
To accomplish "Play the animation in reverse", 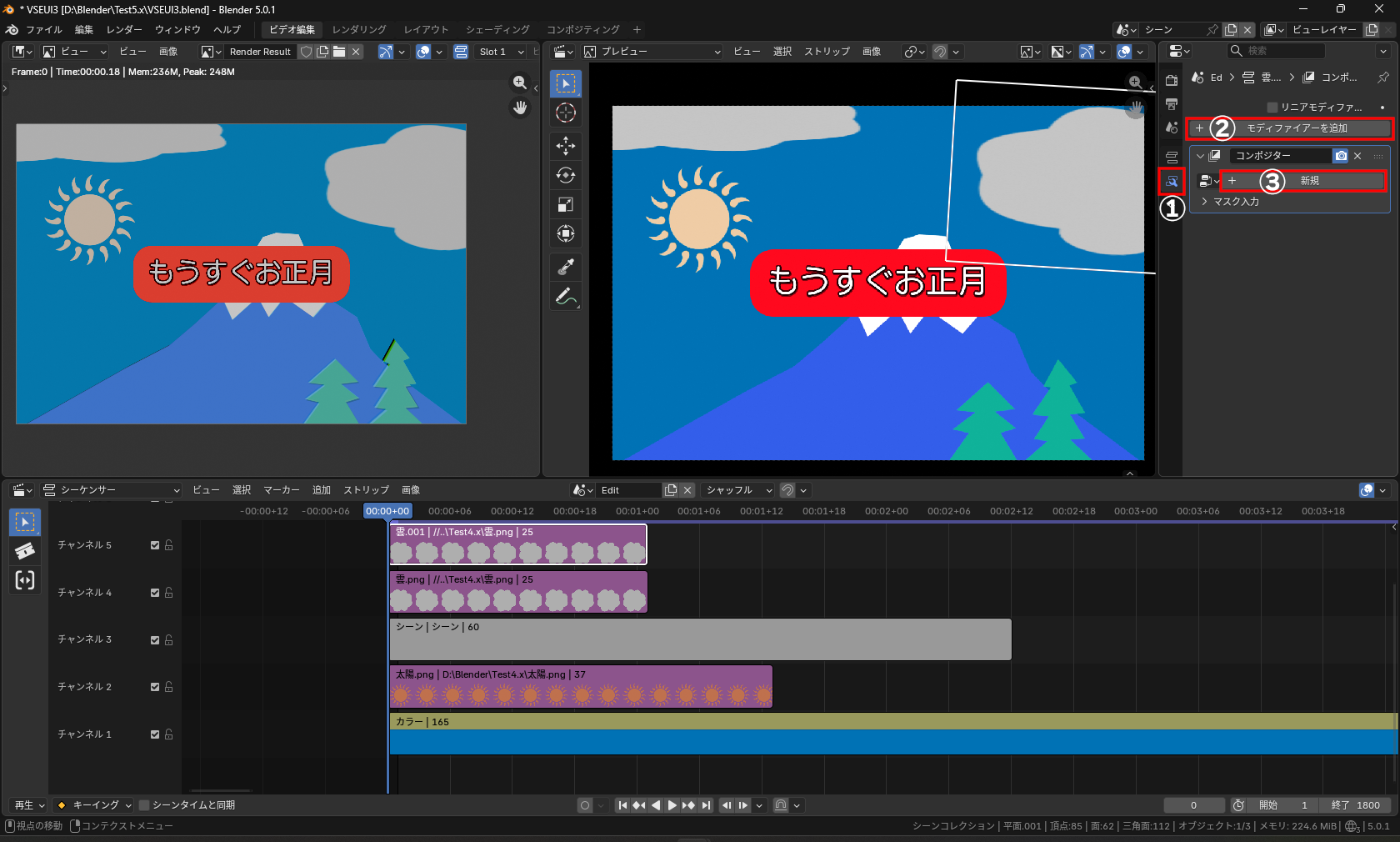I will 656,805.
